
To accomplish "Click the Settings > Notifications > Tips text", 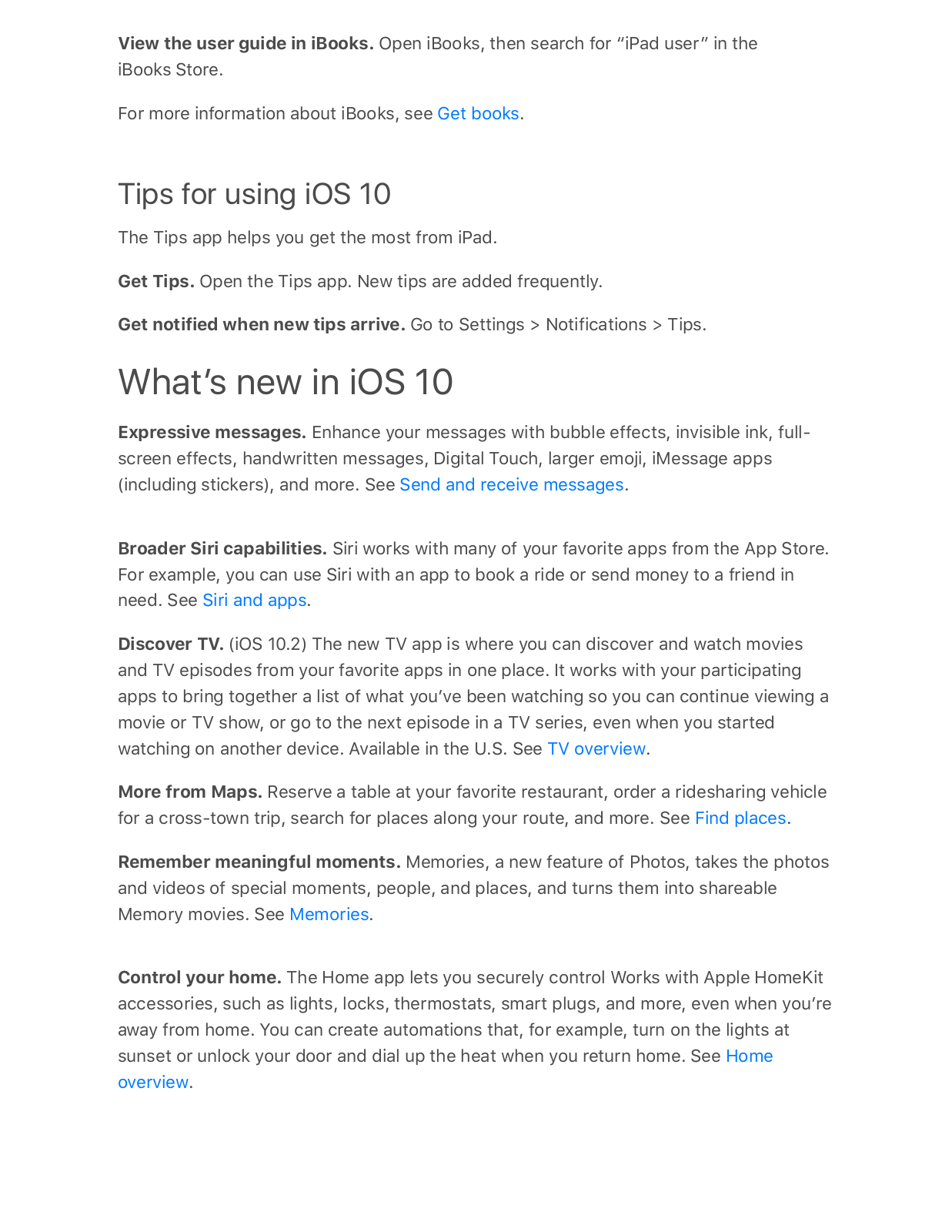I will [x=582, y=325].
